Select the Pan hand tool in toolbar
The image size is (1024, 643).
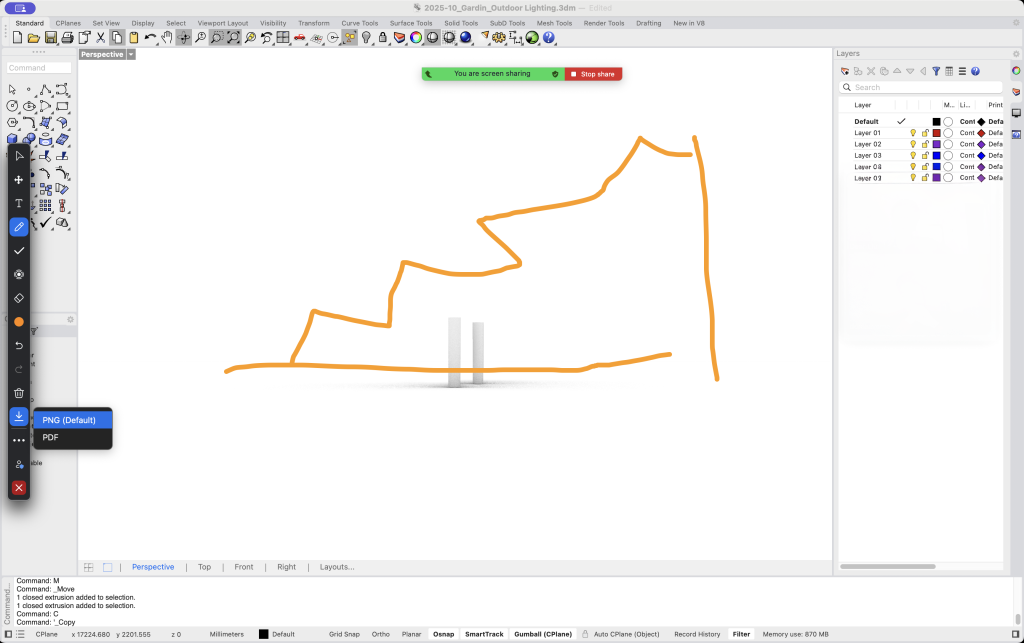click(167, 38)
